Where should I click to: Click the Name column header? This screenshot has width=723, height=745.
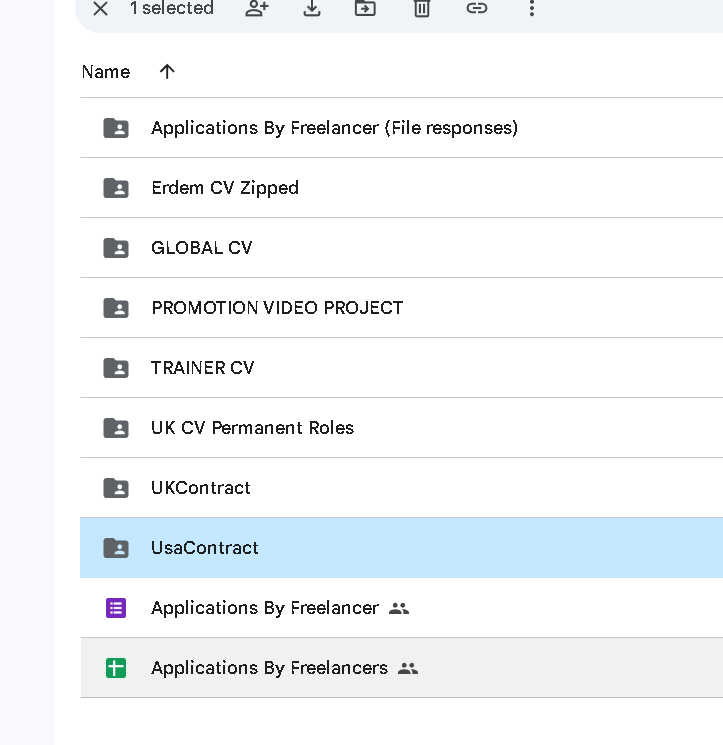point(106,72)
